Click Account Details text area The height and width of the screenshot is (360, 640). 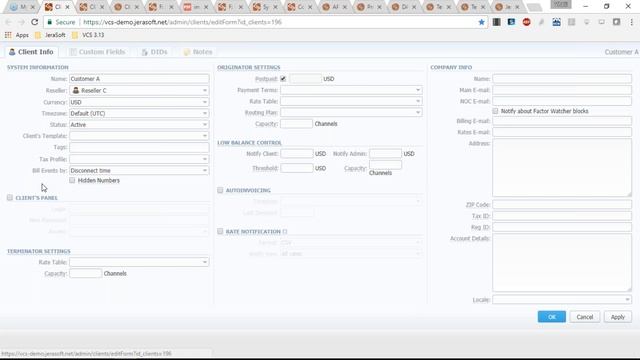point(562,263)
